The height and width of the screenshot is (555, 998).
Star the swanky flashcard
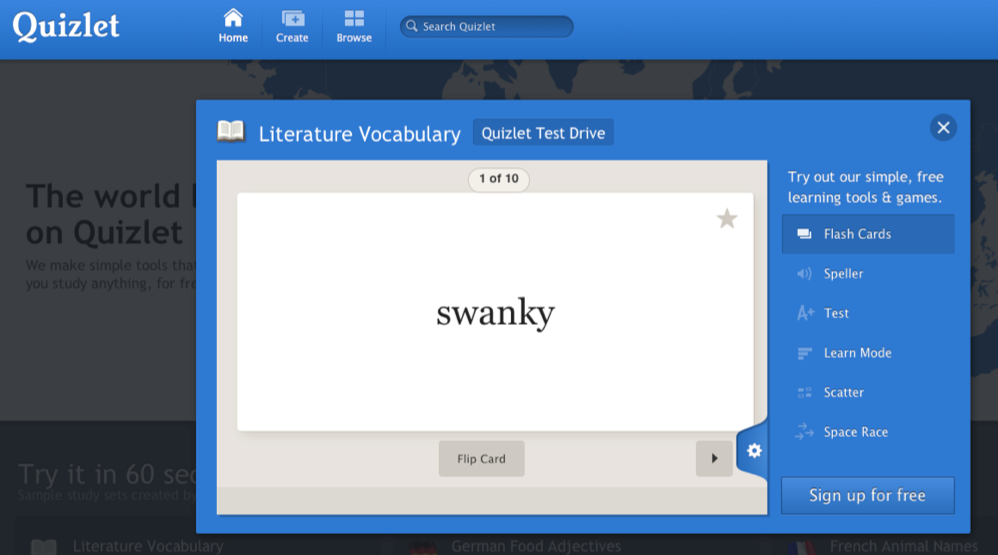727,219
